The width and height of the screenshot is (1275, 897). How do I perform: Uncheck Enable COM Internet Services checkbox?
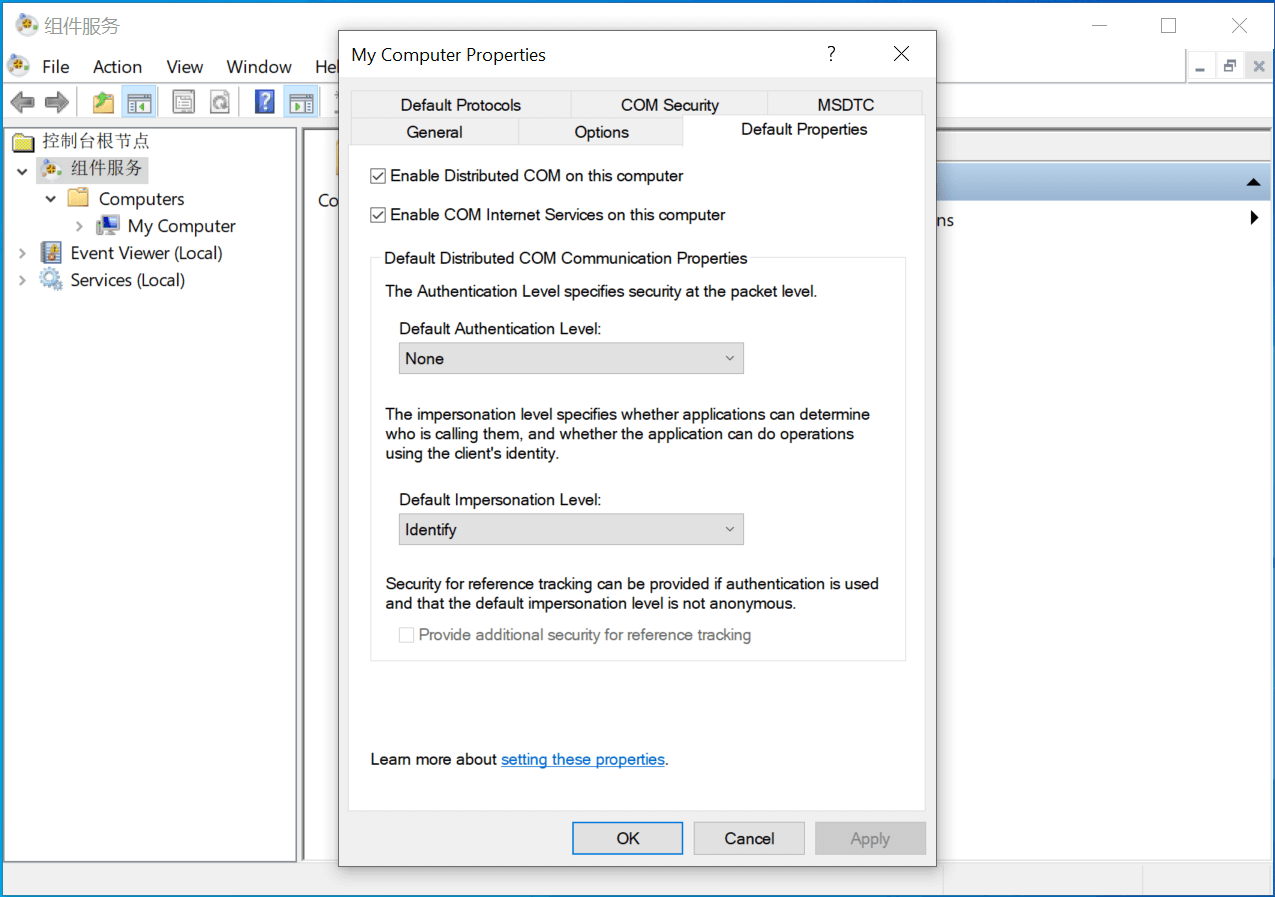tap(378, 215)
